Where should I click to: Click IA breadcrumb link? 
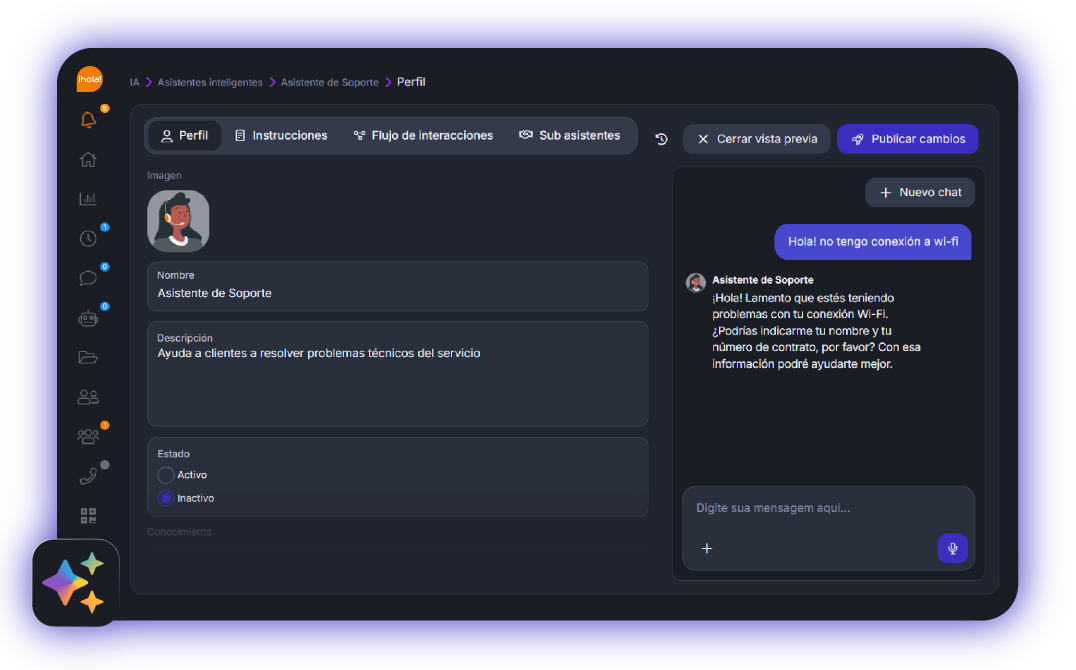tap(134, 82)
